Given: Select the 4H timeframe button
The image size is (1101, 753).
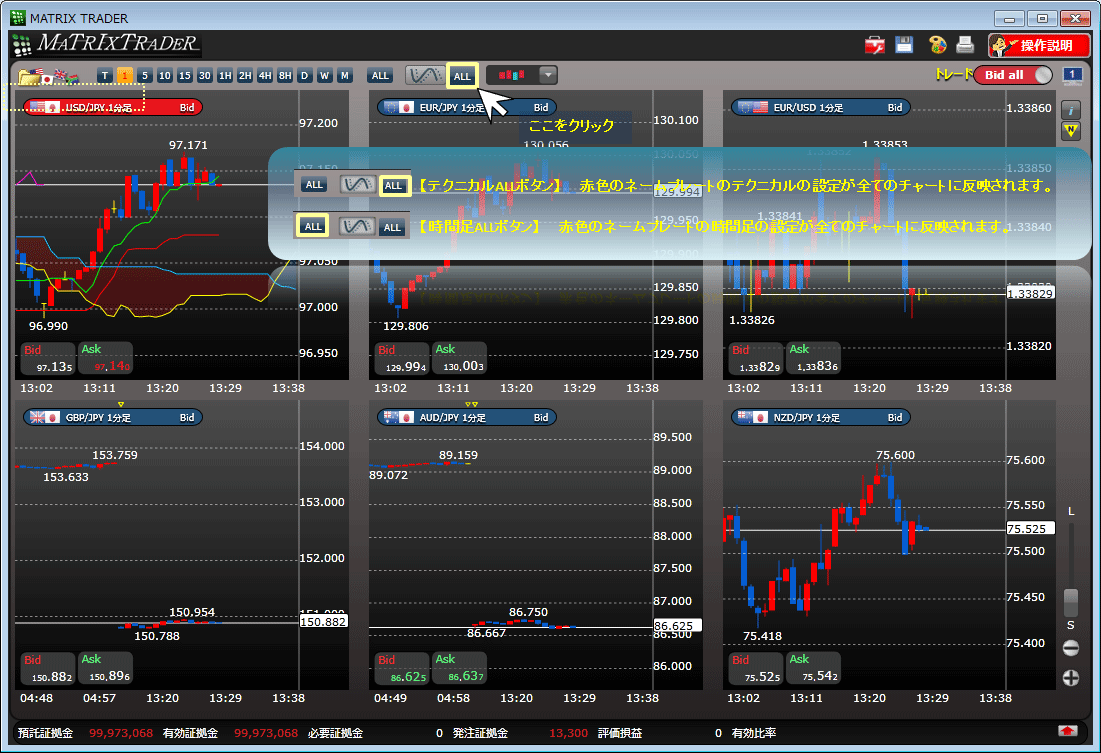Looking at the screenshot, I should [265, 76].
